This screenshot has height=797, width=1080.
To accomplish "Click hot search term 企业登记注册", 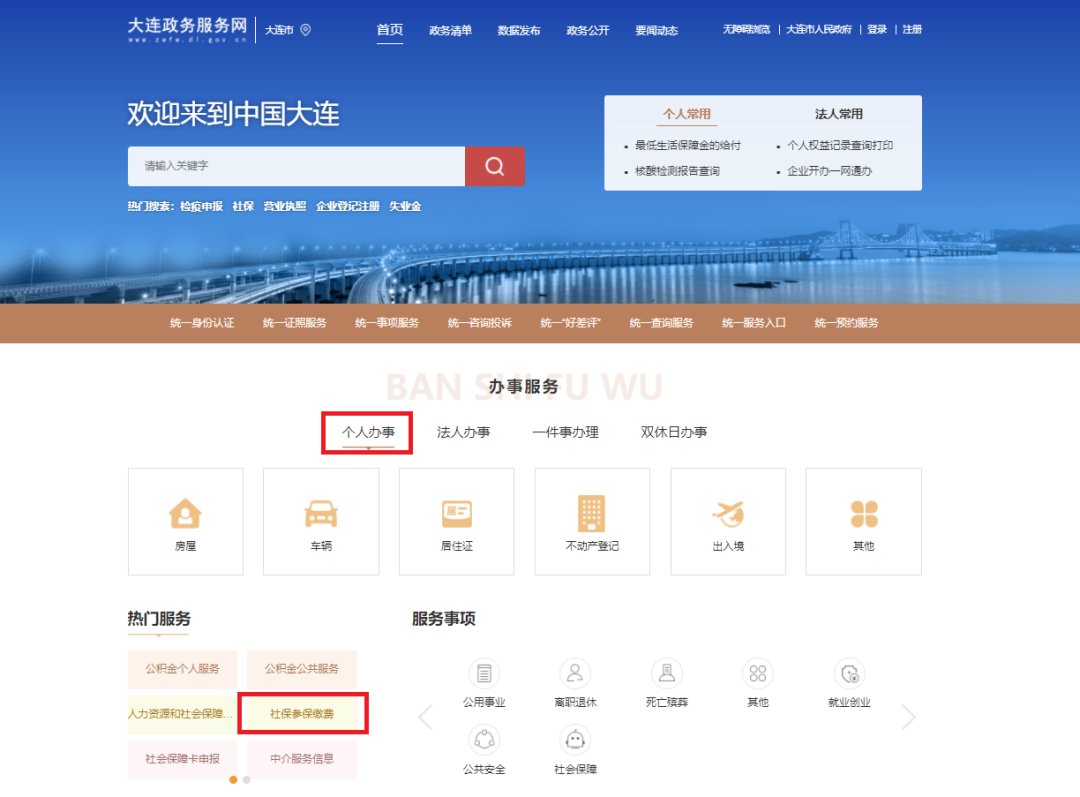I will [x=348, y=206].
